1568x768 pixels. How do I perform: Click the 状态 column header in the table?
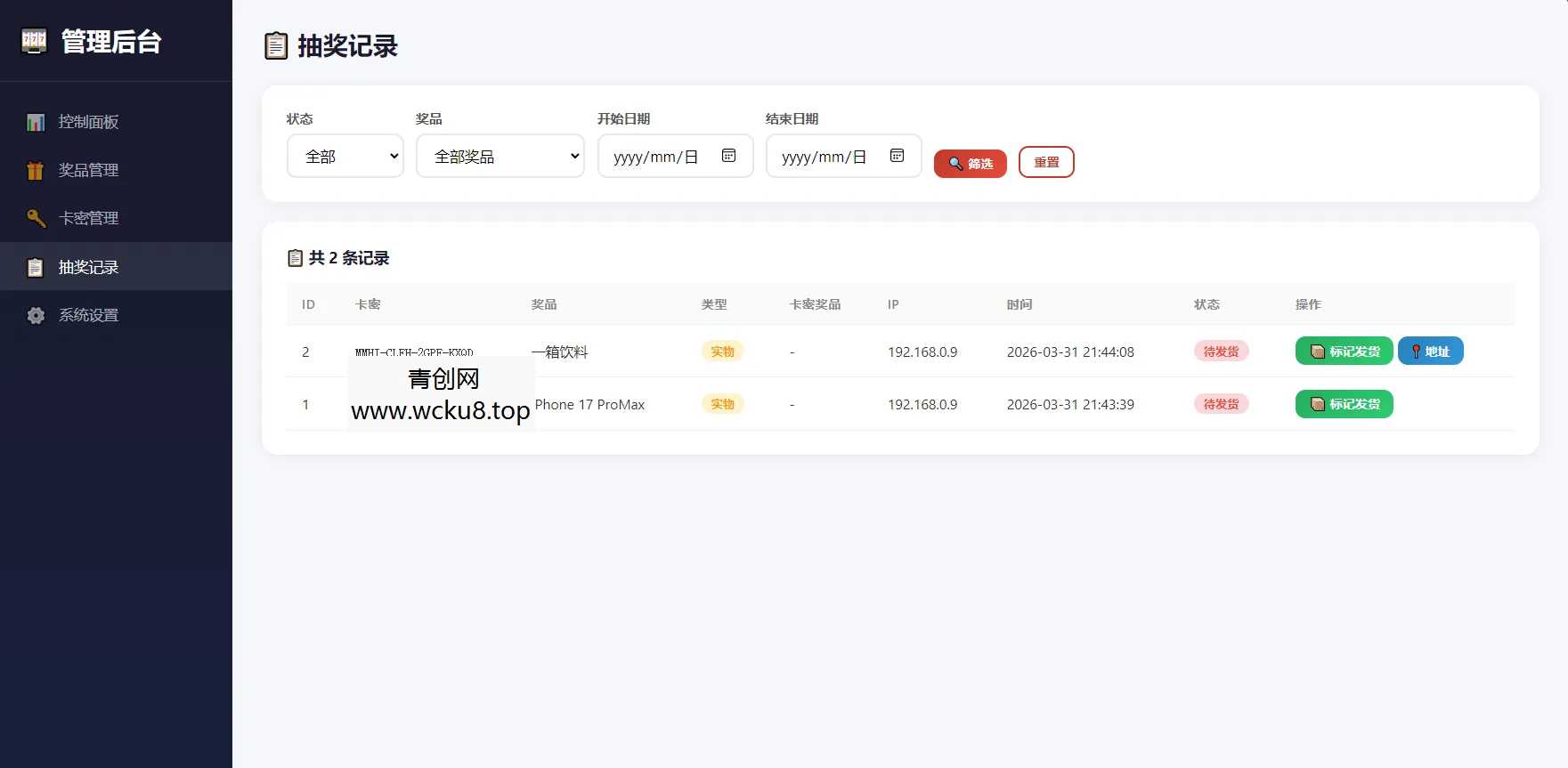click(1206, 304)
